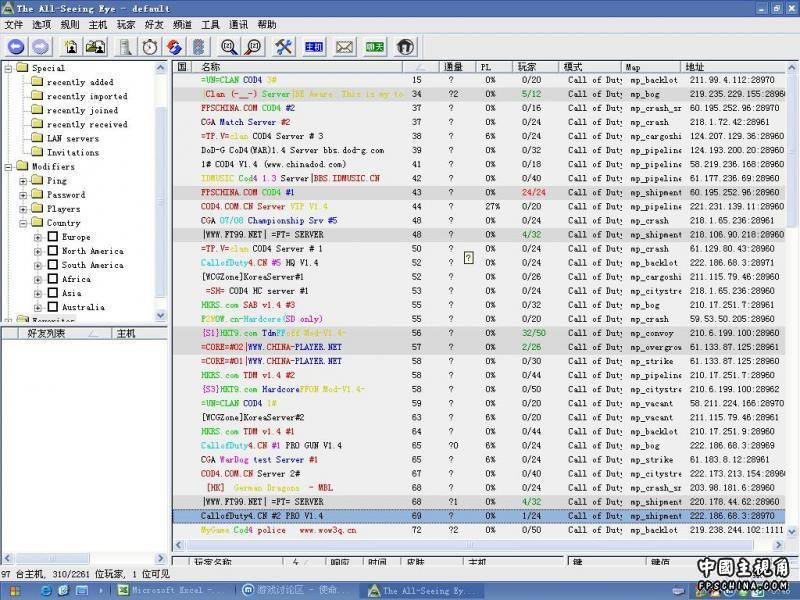Tick the North America checkbox
The height and width of the screenshot is (600, 800).
[53, 251]
